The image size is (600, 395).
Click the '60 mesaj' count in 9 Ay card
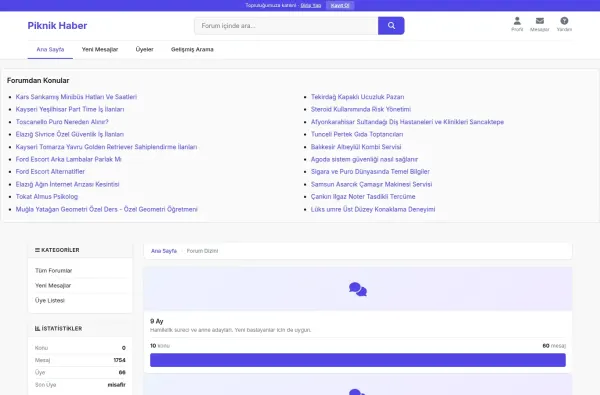[554, 346]
